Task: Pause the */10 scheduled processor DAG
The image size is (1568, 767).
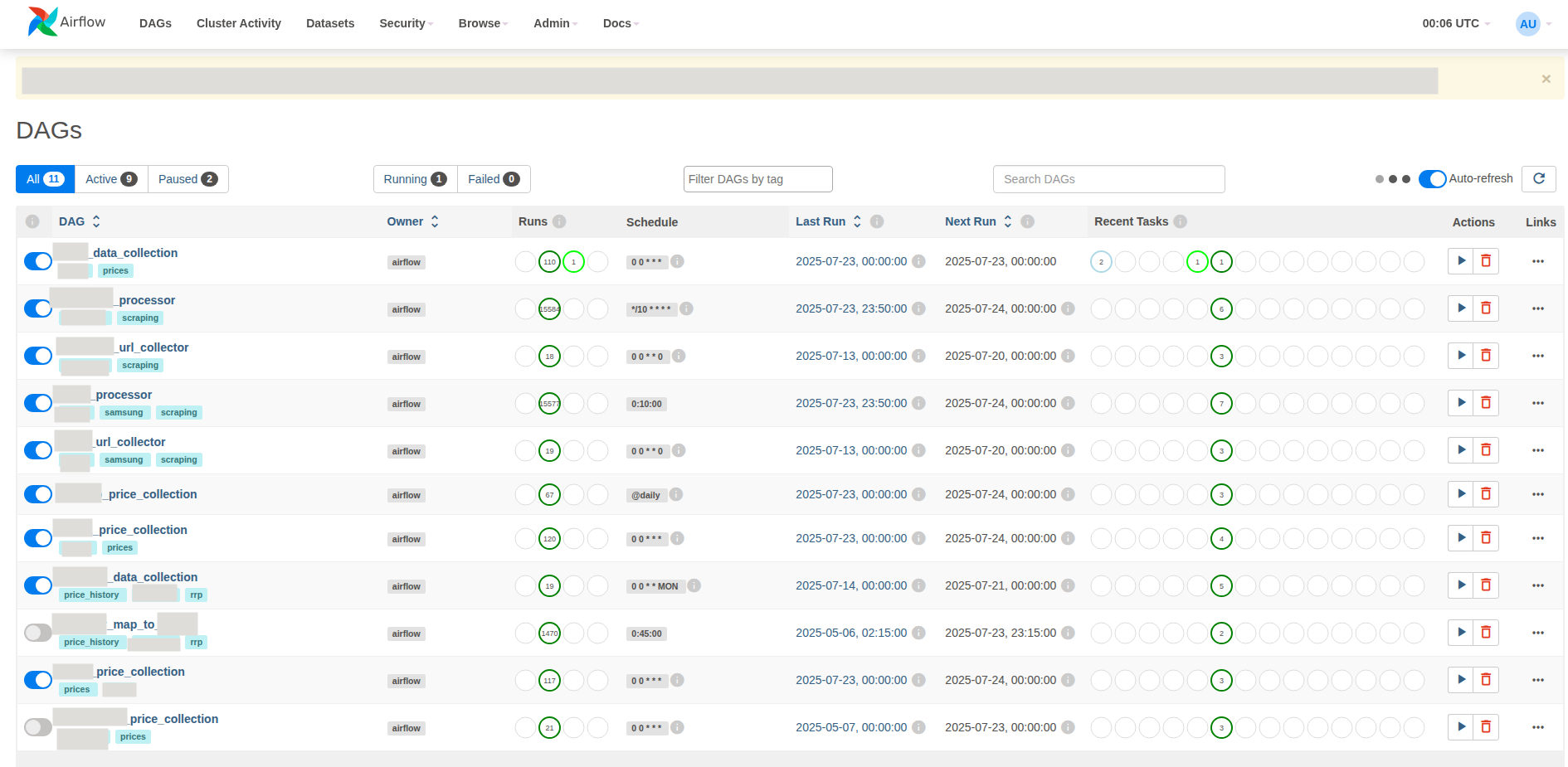Action: point(38,308)
